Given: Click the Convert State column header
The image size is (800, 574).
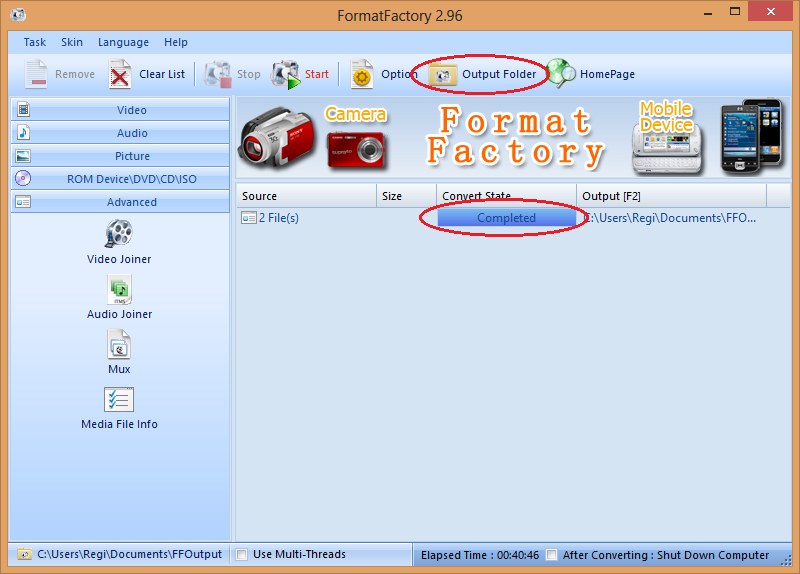Looking at the screenshot, I should point(506,196).
